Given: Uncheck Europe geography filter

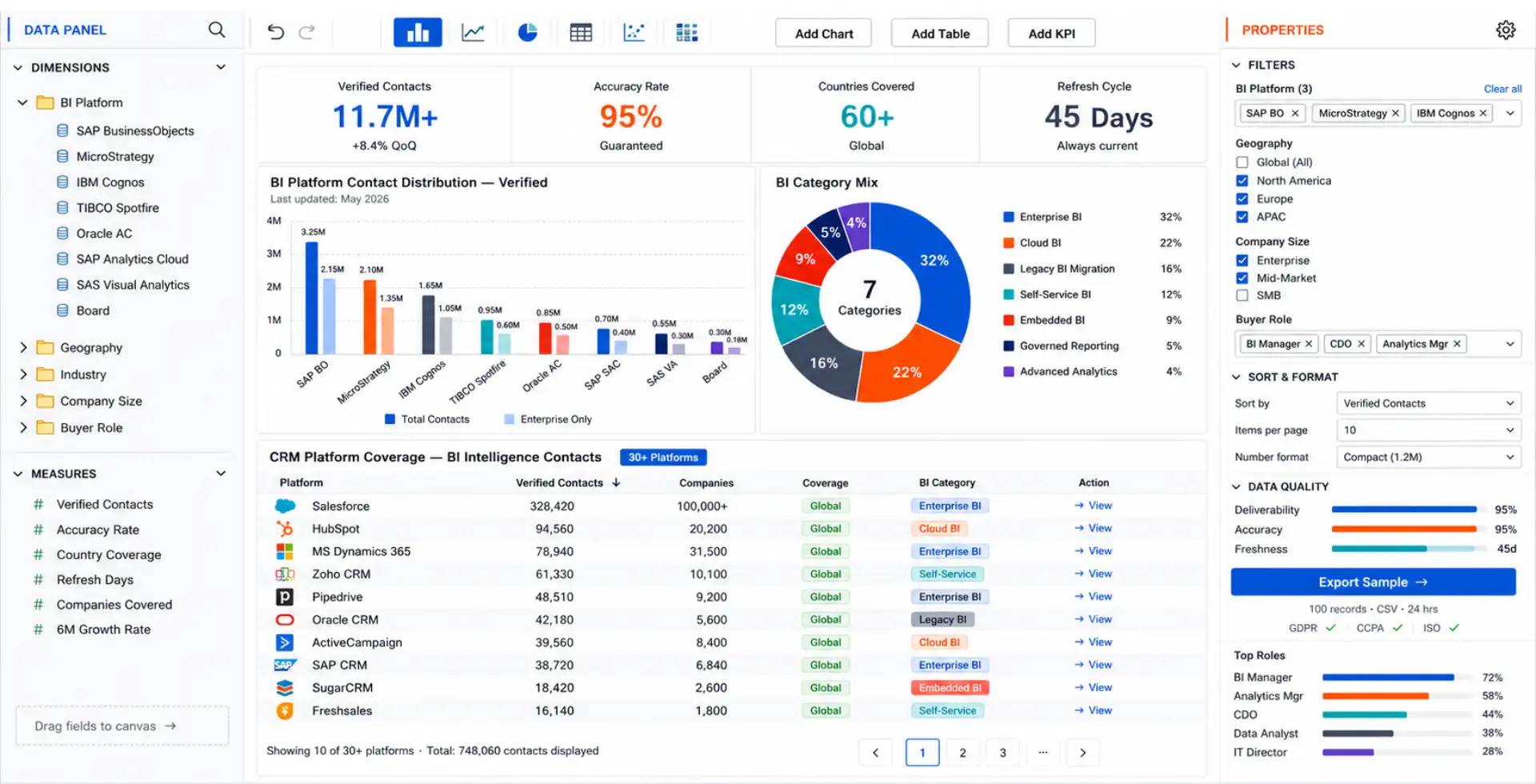Looking at the screenshot, I should 1242,198.
